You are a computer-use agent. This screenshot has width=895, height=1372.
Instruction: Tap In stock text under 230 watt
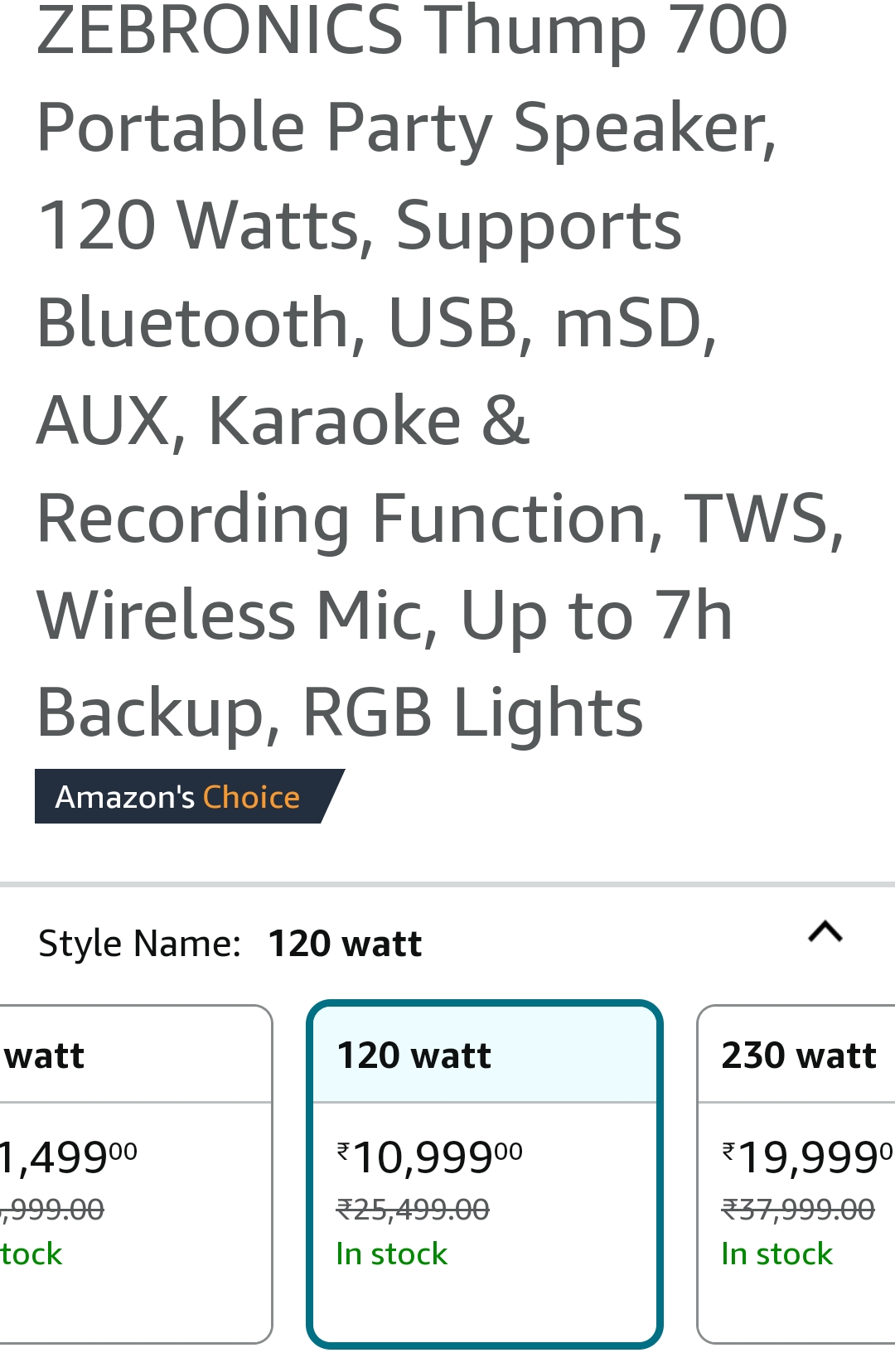pyautogui.click(x=776, y=1254)
